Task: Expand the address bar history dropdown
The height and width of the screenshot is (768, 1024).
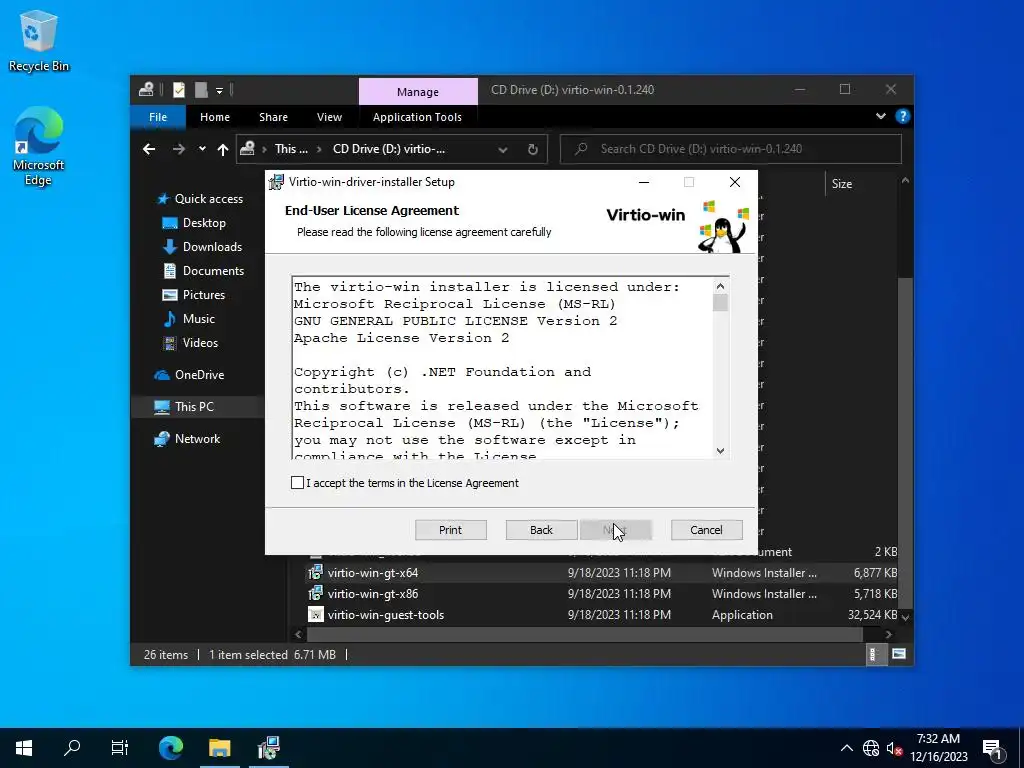Action: click(x=503, y=150)
